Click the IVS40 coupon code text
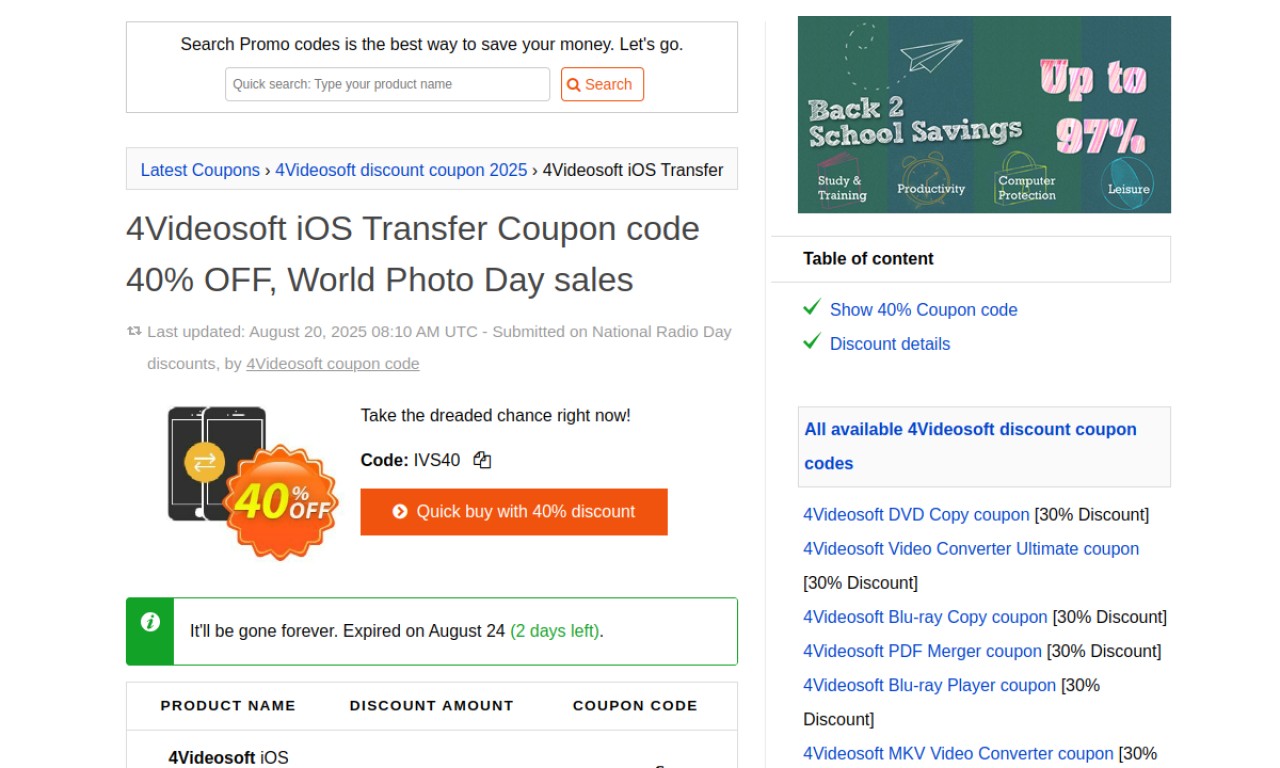 click(x=437, y=460)
